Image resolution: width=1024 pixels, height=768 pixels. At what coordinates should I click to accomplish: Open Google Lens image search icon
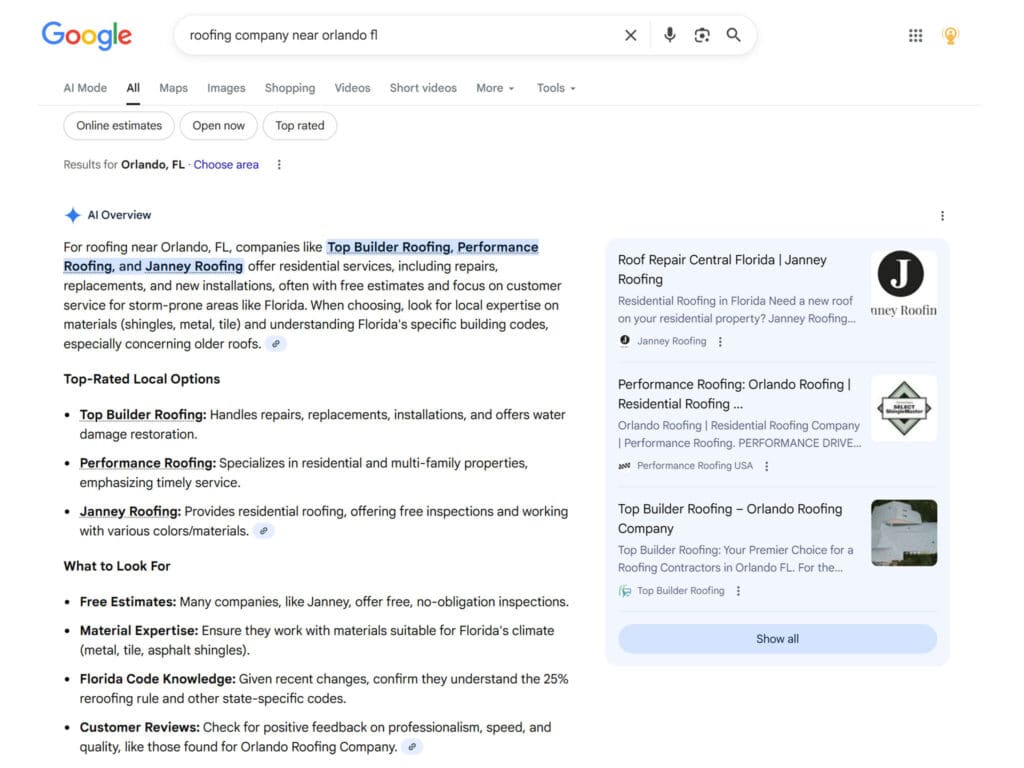tap(701, 35)
